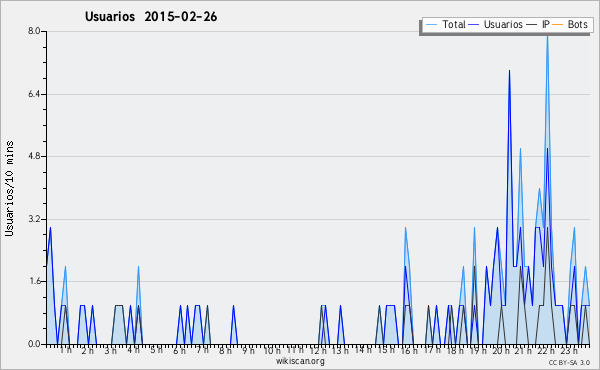This screenshot has width=600, height=370.
Task: Click the chart title Usuarios 2015-02-26
Action: coord(151,16)
